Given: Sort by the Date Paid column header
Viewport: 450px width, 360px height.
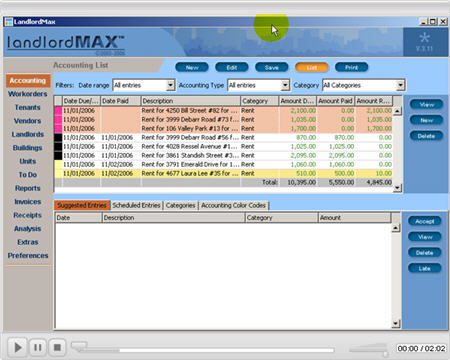Looking at the screenshot, I should [x=120, y=101].
